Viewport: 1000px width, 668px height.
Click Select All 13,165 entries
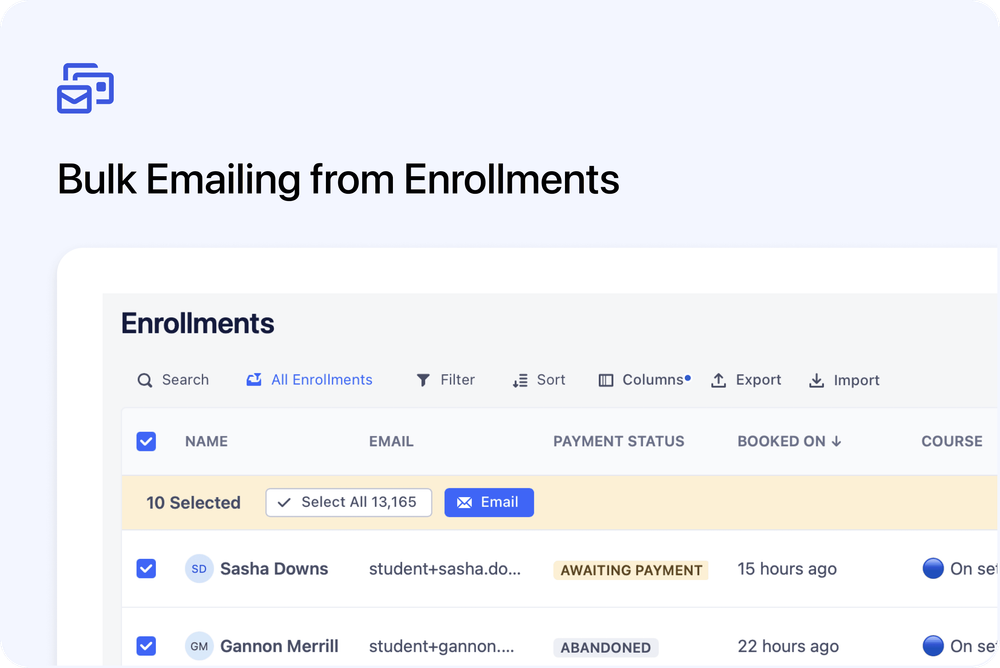click(348, 502)
